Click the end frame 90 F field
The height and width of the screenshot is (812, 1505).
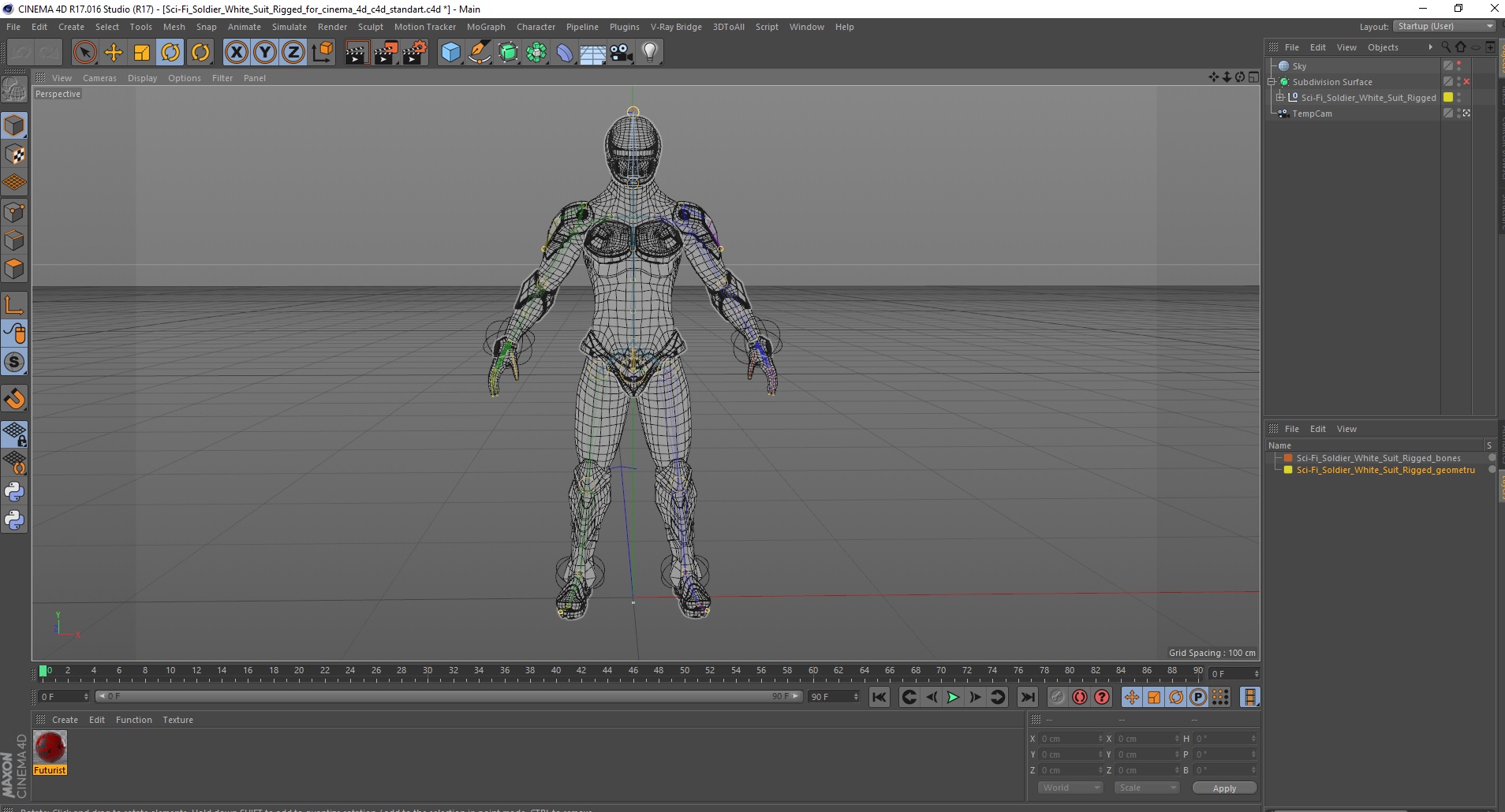click(x=833, y=697)
